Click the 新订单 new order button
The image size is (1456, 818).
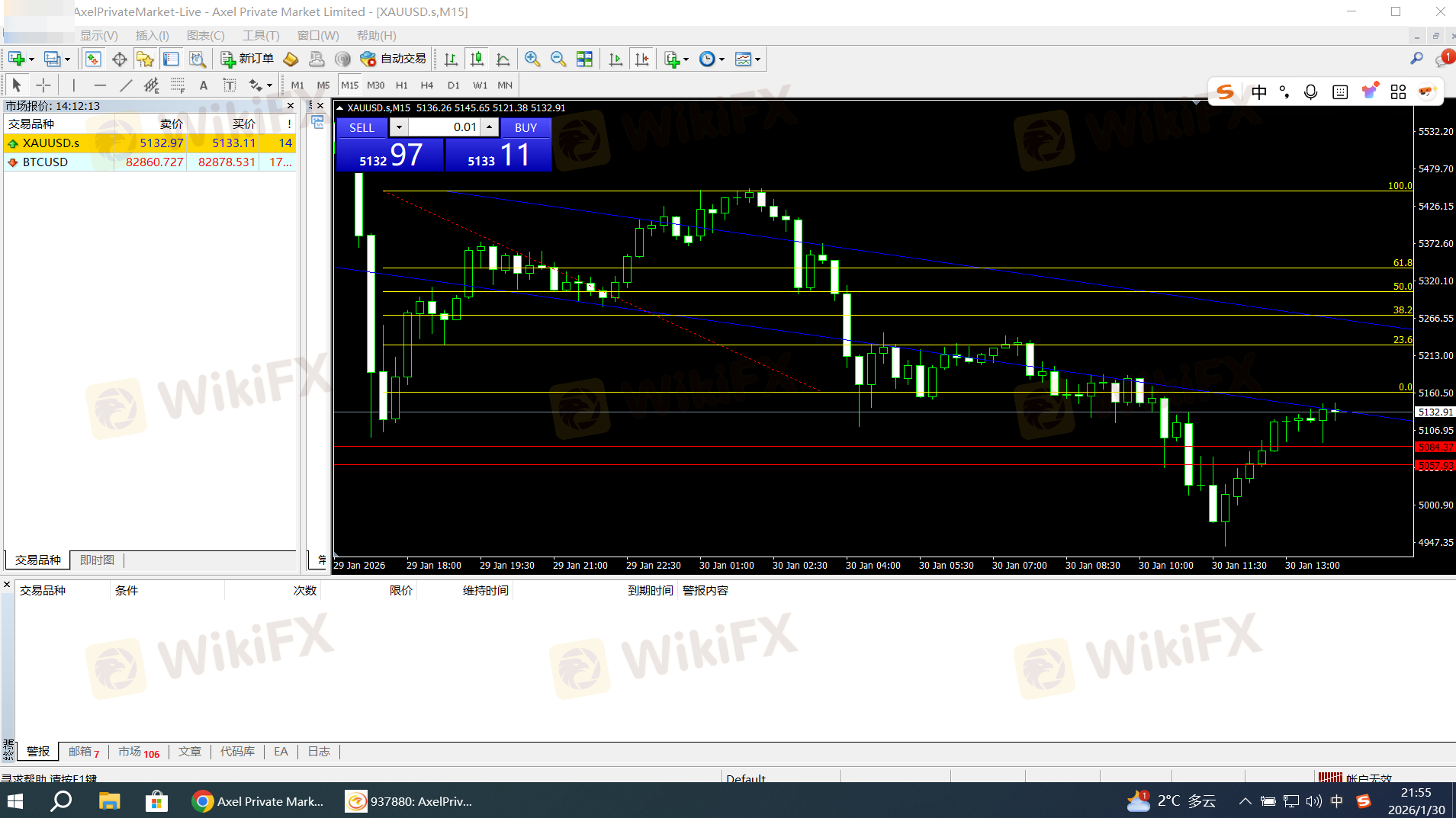pos(247,59)
